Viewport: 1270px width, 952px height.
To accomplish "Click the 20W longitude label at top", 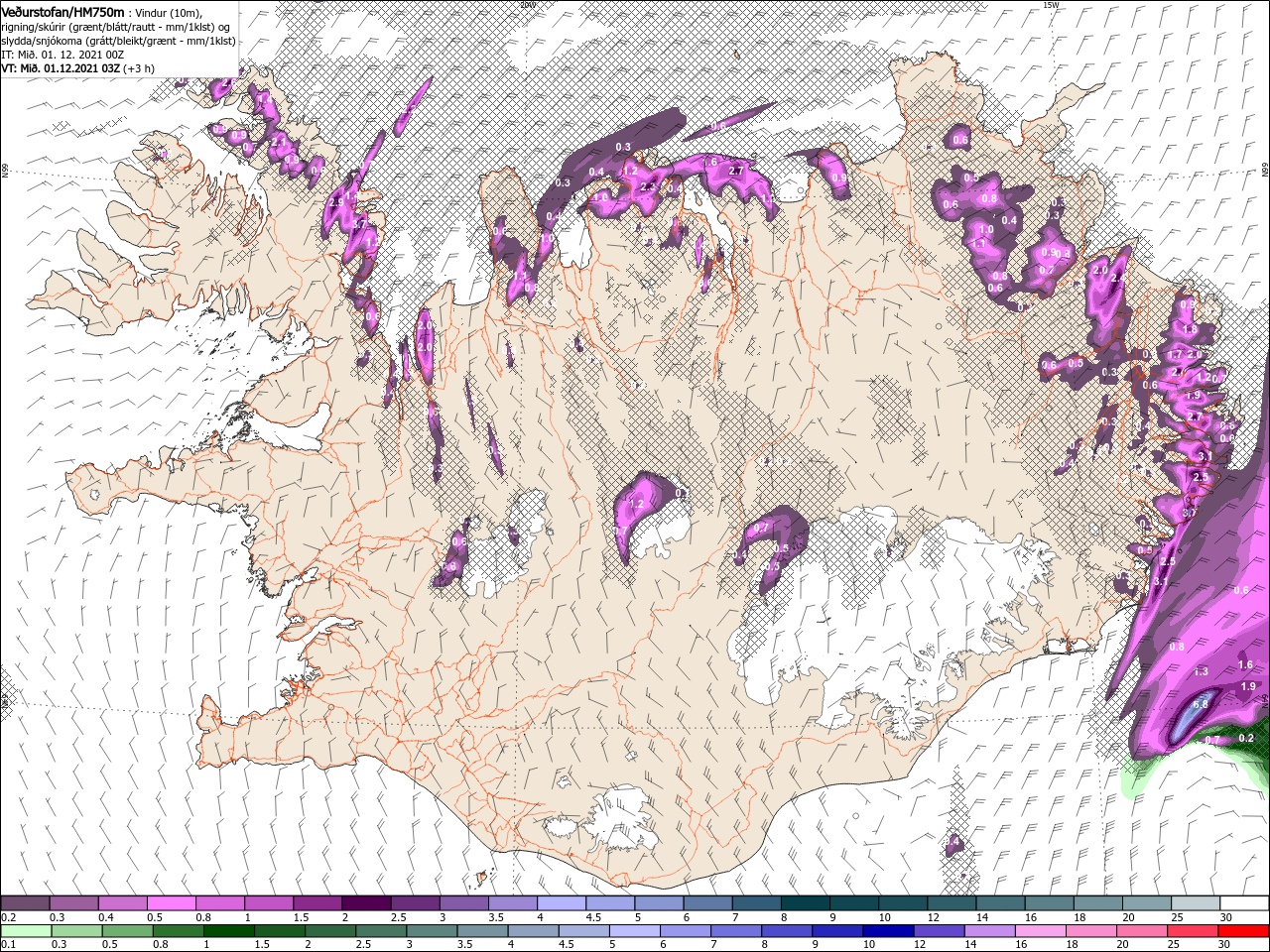I will click(527, 5).
